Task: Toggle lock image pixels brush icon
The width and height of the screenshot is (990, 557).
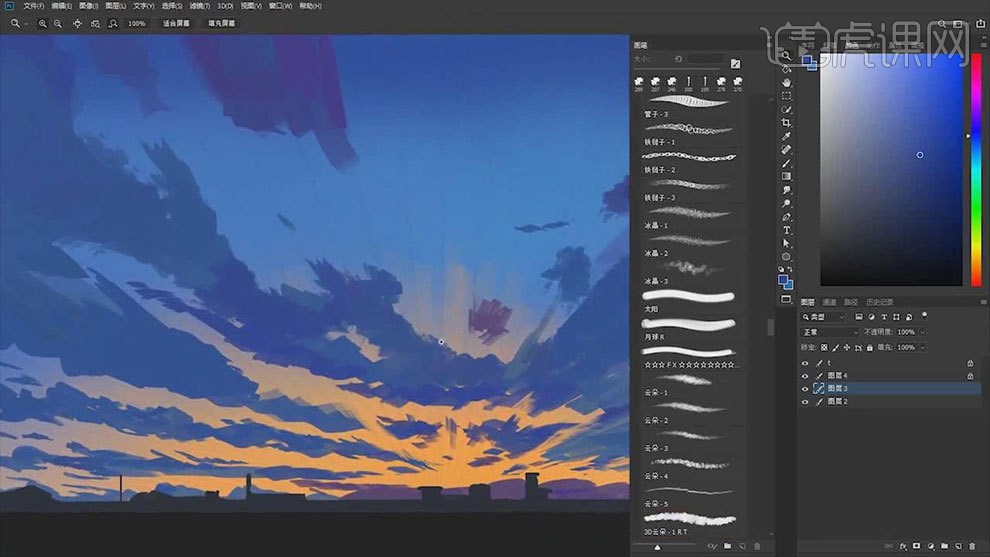Action: (x=835, y=347)
